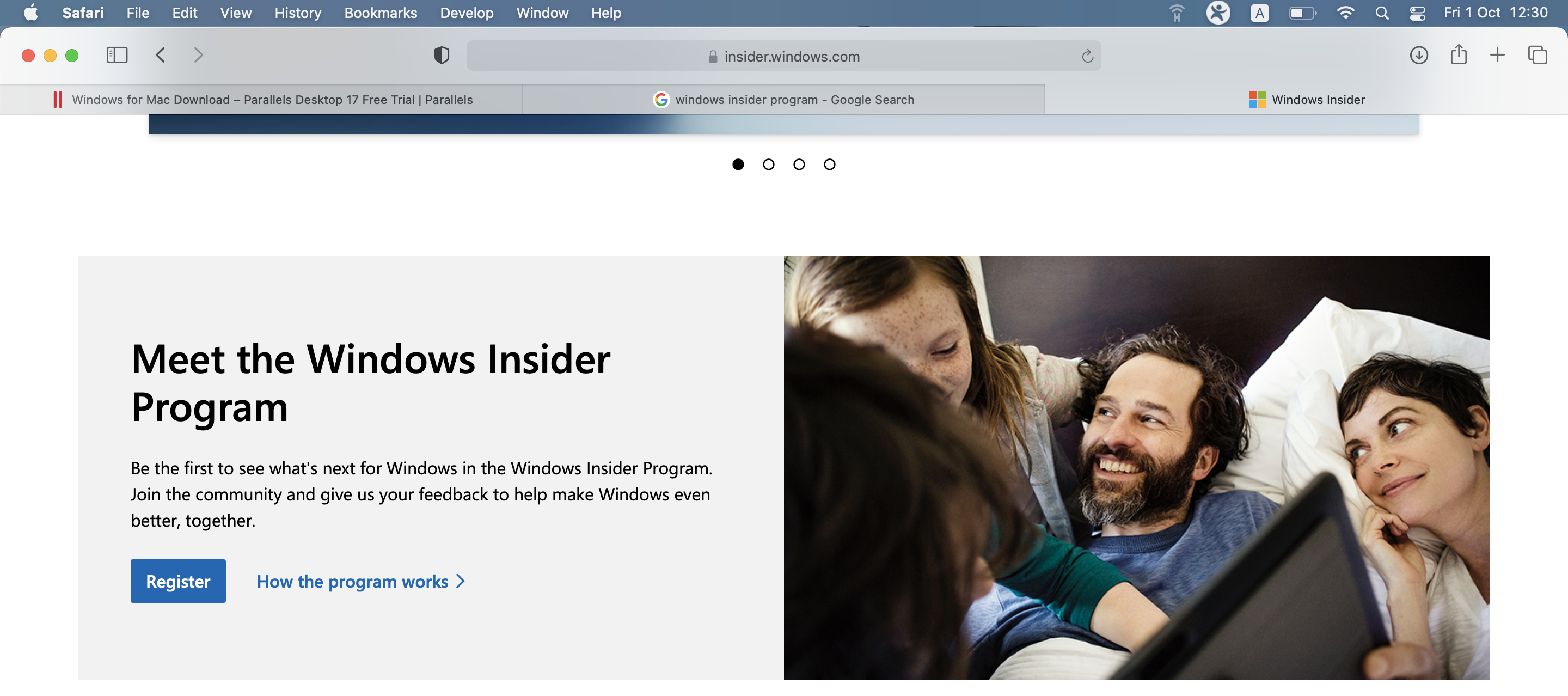Click the show tab overview icon

(x=1537, y=55)
